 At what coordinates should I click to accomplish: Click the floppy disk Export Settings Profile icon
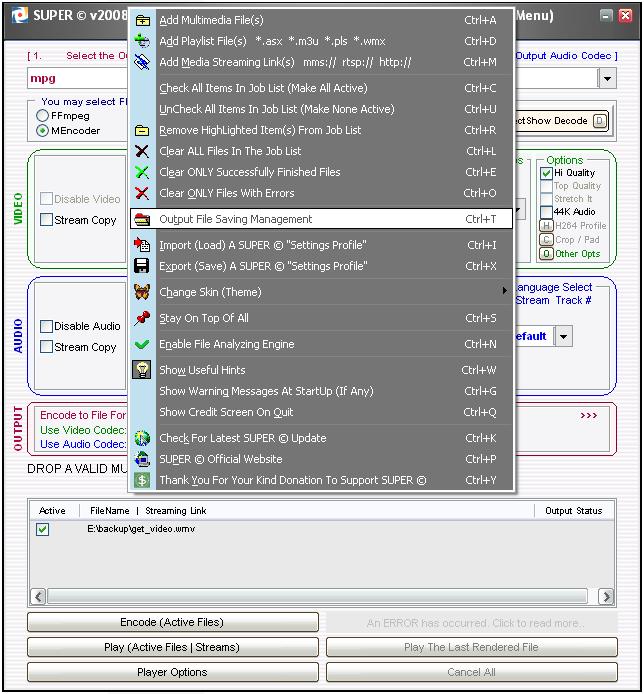(142, 266)
